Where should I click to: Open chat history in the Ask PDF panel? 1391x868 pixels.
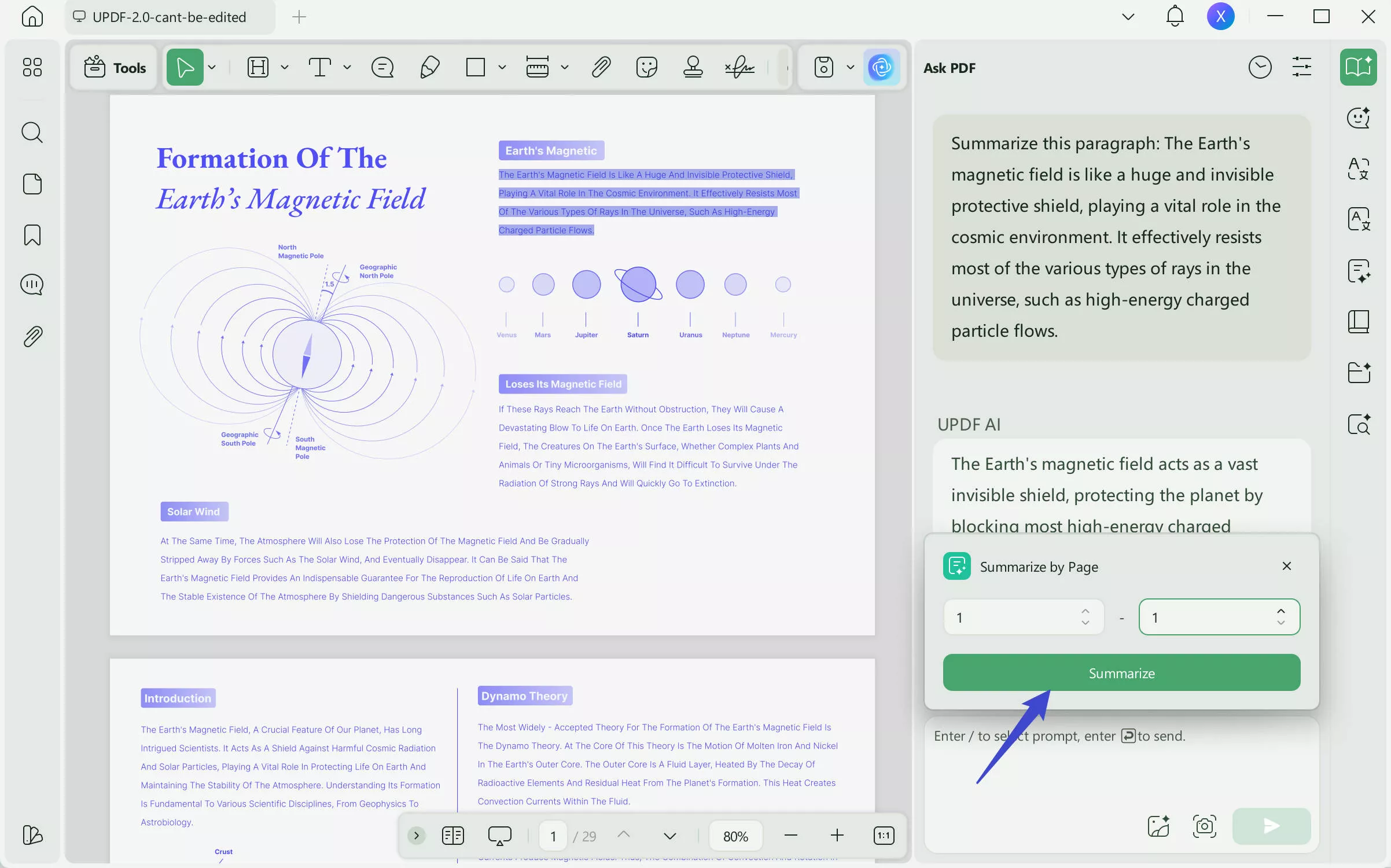click(1260, 67)
